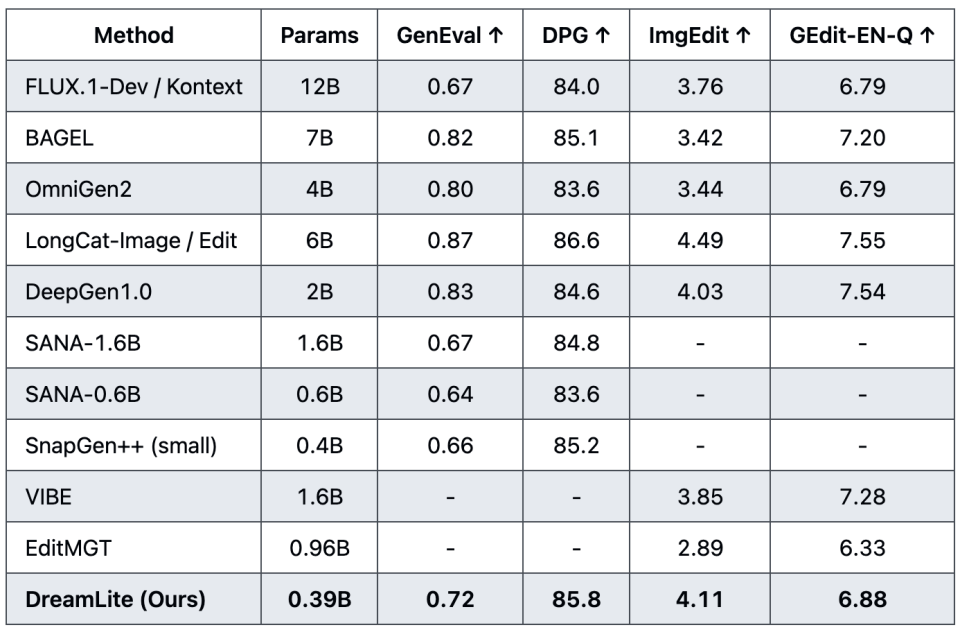Click the 0.39B params value
The height and width of the screenshot is (632, 960).
click(x=319, y=599)
